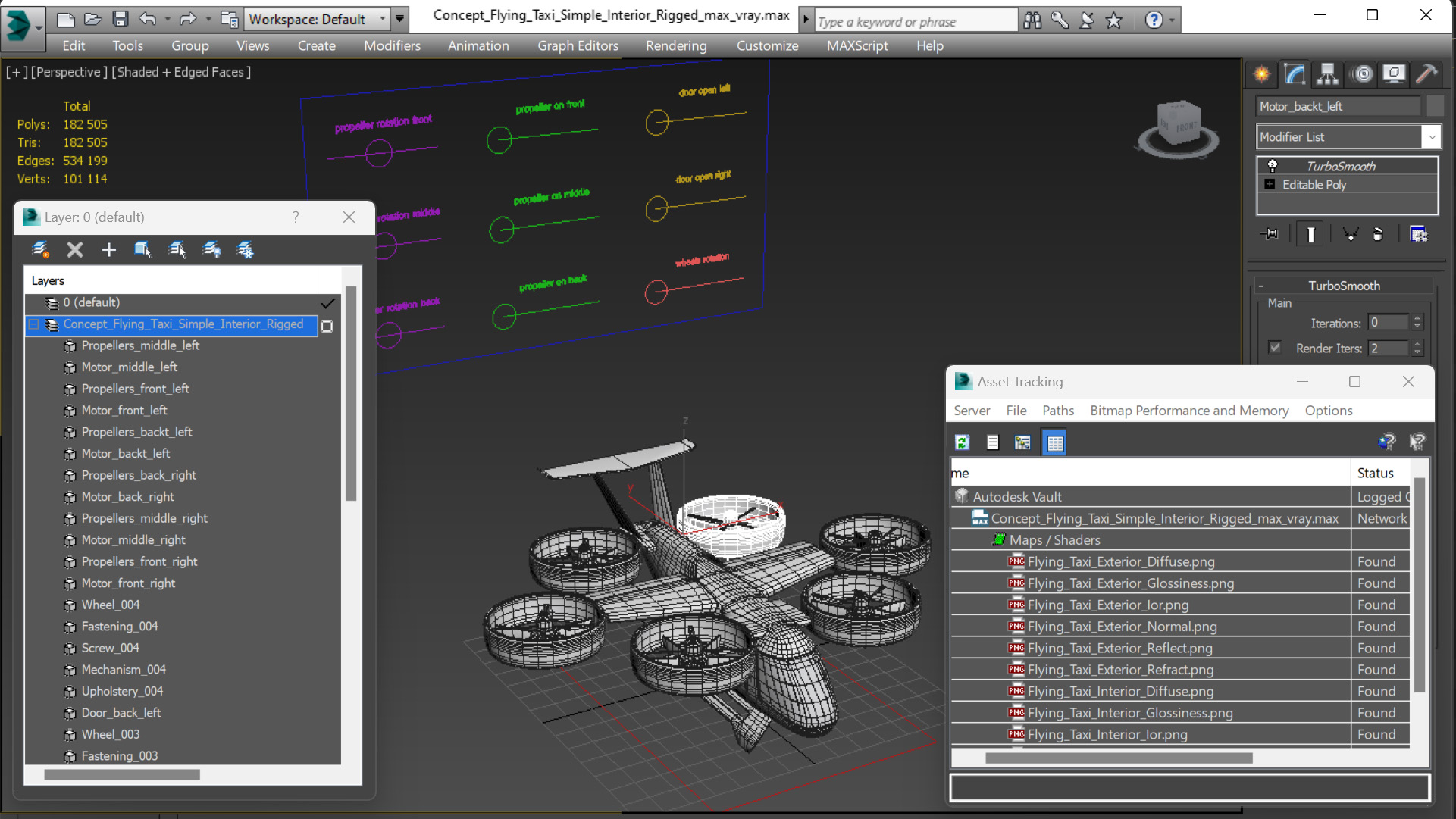The height and width of the screenshot is (819, 1456).
Task: Open Bitmap Performance and Memory menu
Action: pos(1189,410)
